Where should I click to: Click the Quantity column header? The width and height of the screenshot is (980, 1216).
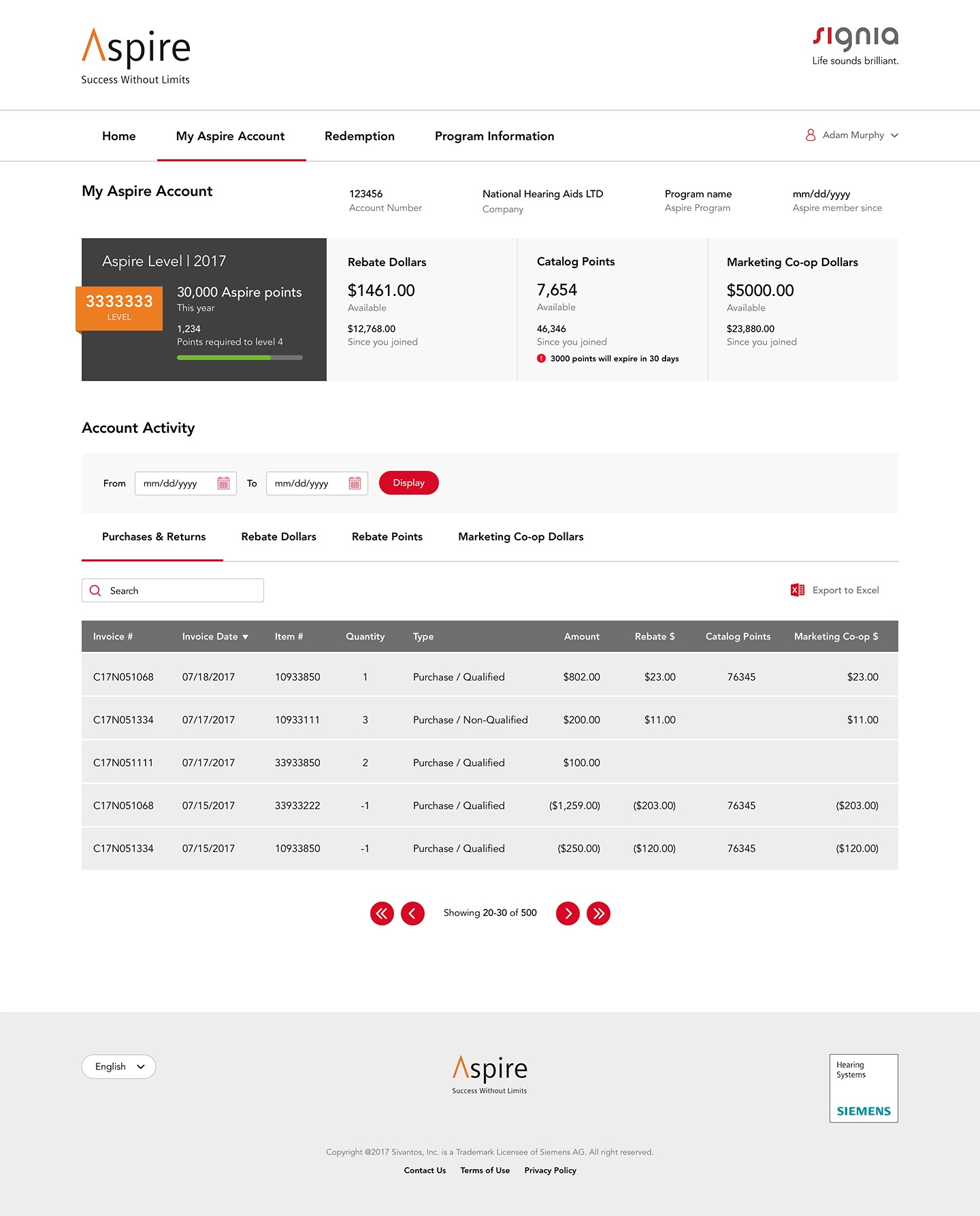tap(365, 636)
